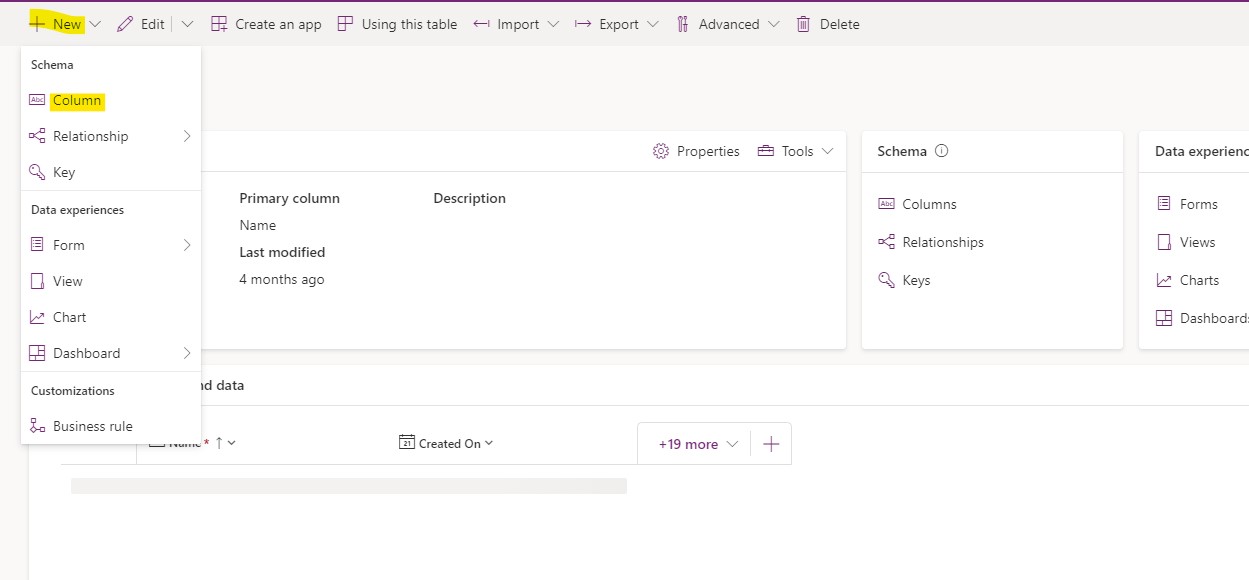This screenshot has width=1249, height=580.
Task: Click the Delete trash can icon
Action: pos(803,24)
